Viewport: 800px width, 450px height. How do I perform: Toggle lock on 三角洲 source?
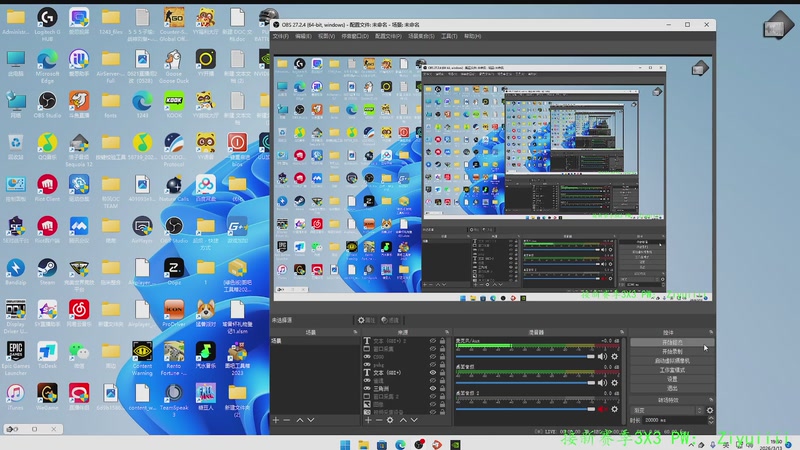[x=442, y=388]
